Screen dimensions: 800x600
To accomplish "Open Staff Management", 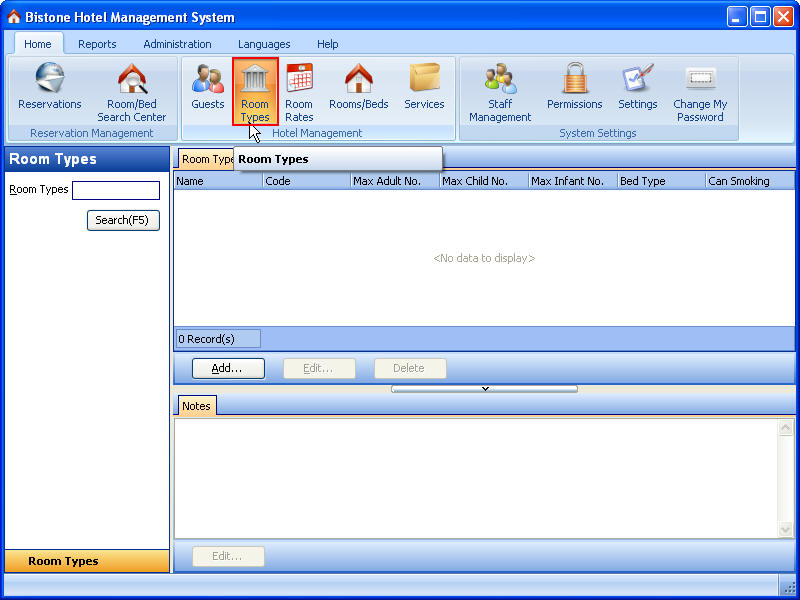I will coord(500,80).
